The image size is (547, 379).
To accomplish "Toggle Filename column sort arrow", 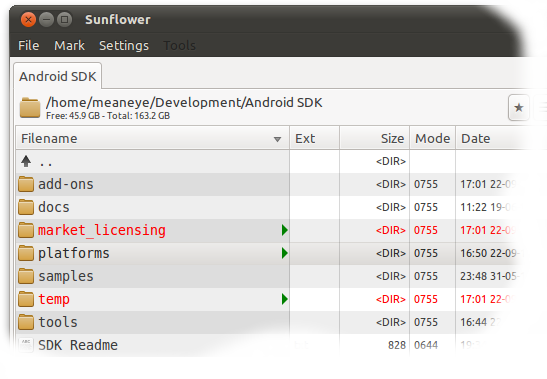I will (277, 140).
